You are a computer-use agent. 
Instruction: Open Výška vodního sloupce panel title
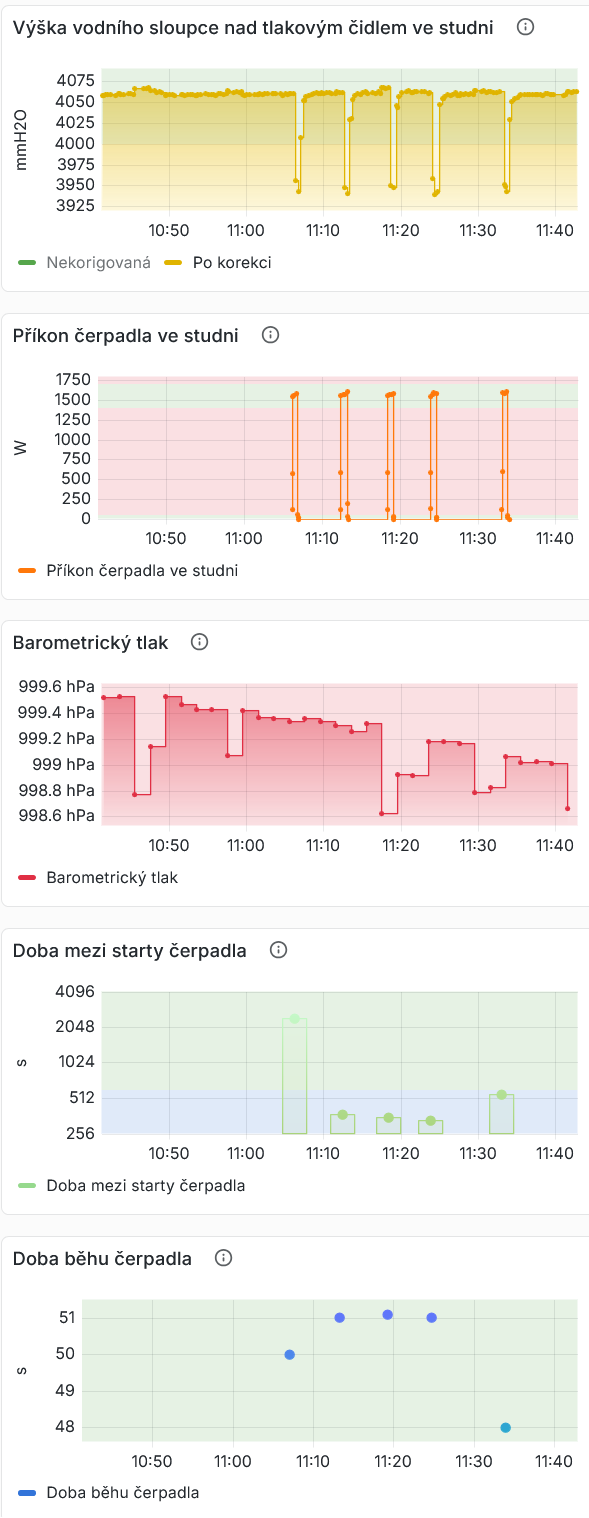point(253,28)
